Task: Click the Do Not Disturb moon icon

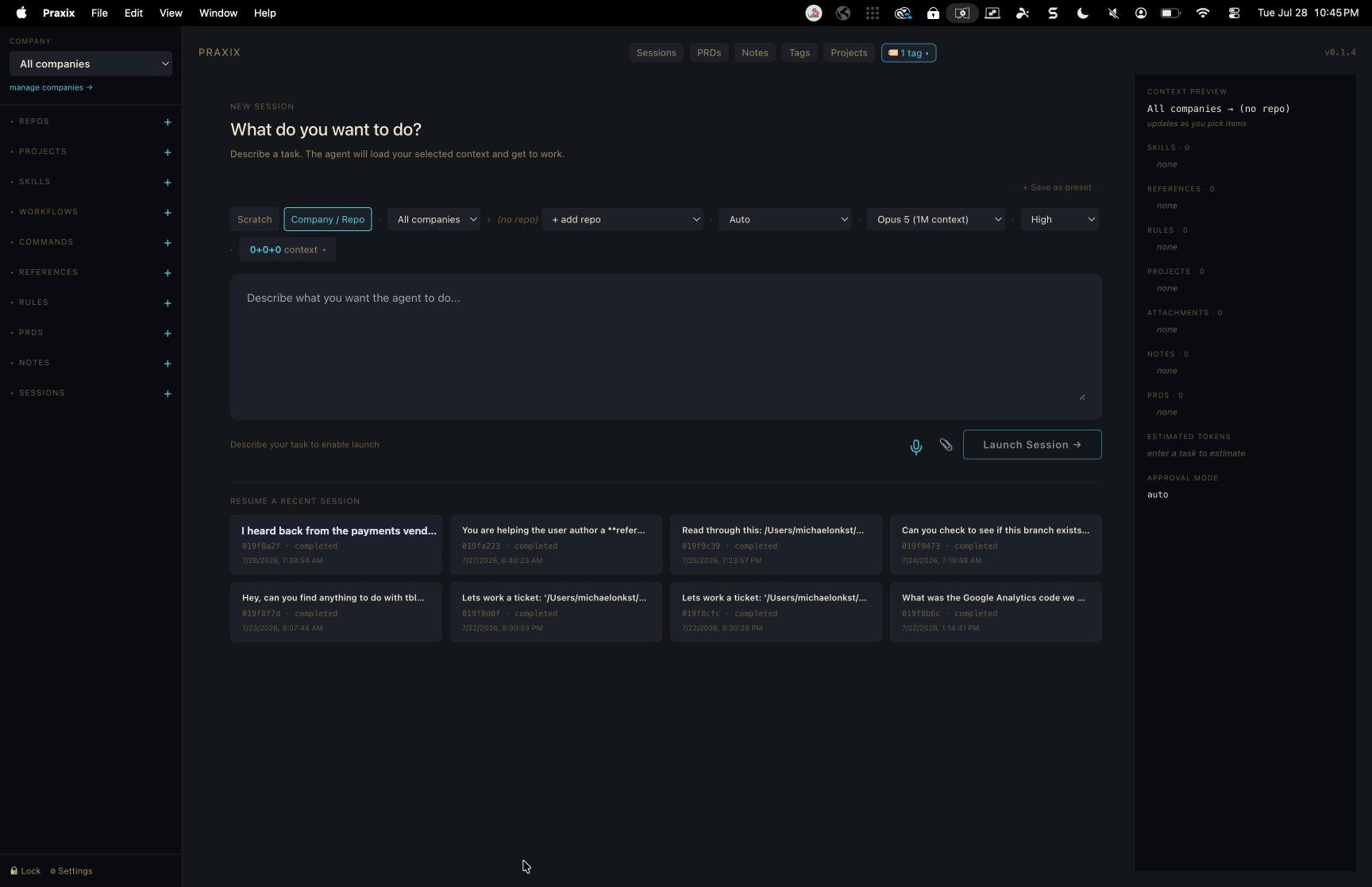Action: (x=1082, y=13)
